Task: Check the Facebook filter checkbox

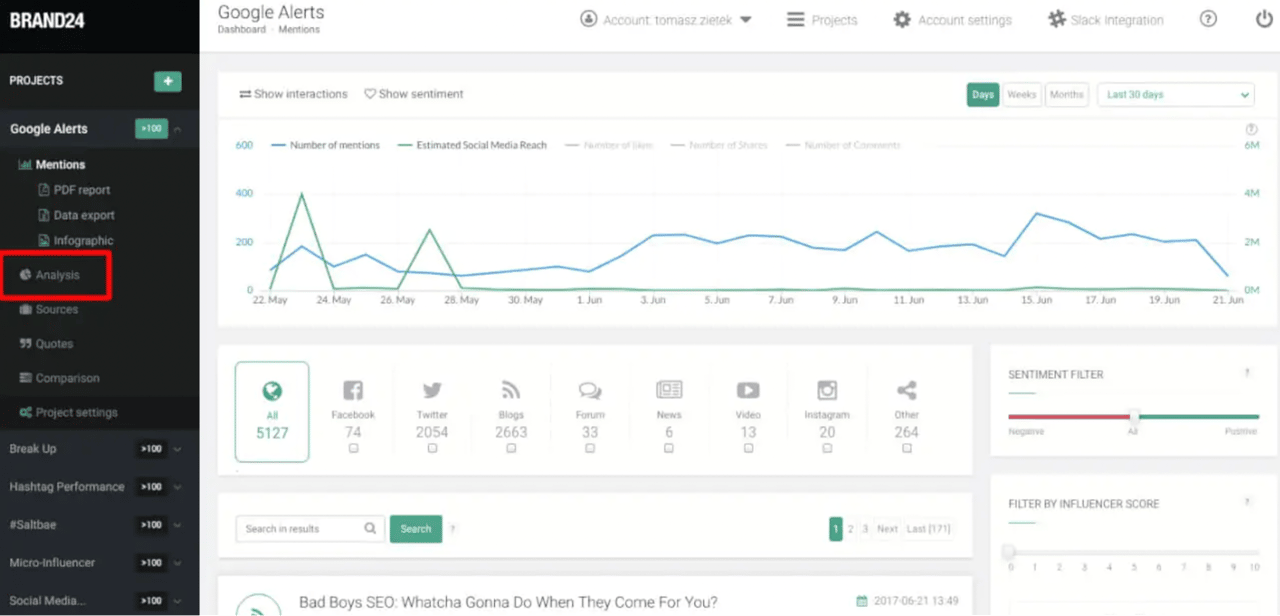Action: click(353, 449)
